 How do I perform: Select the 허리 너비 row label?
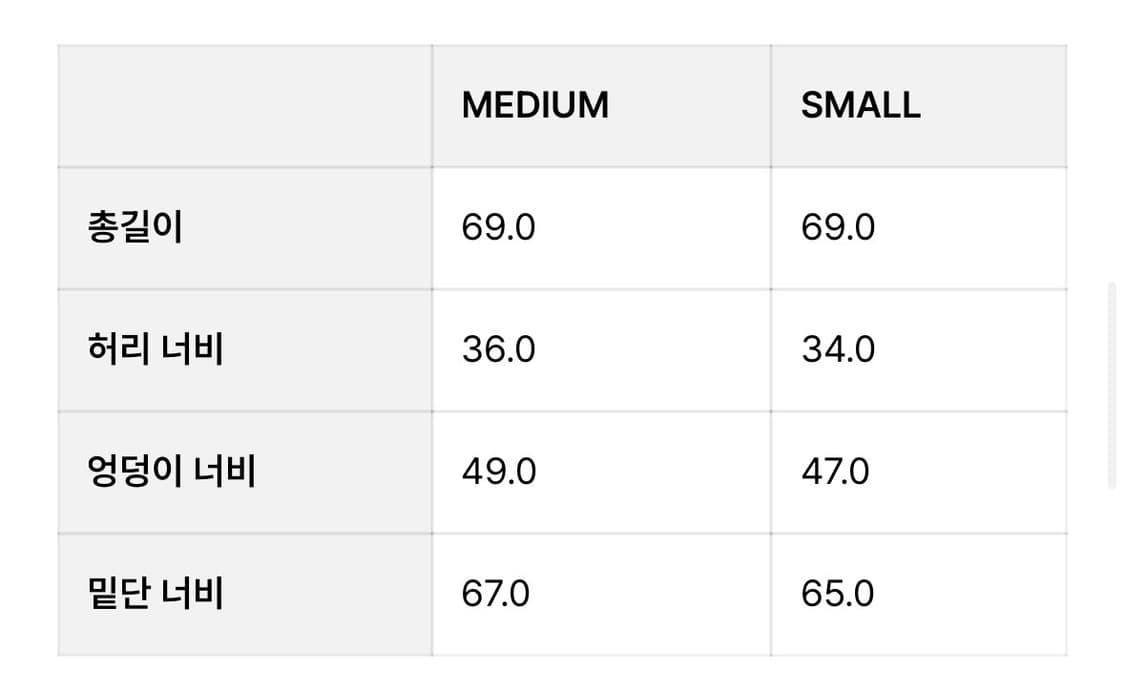pos(155,350)
